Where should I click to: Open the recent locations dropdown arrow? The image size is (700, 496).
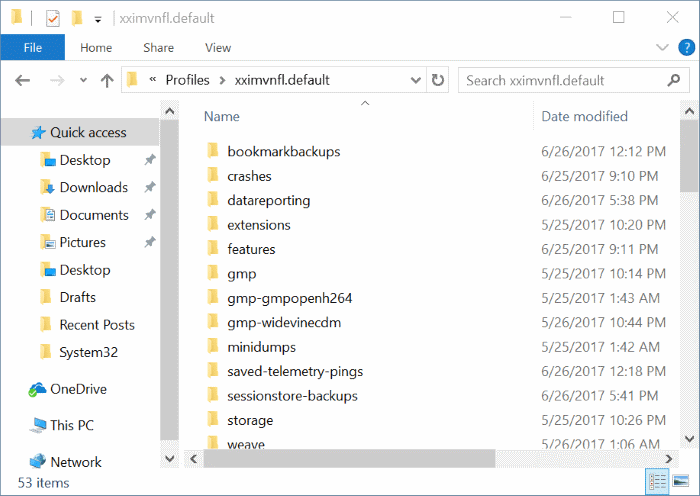point(83,81)
